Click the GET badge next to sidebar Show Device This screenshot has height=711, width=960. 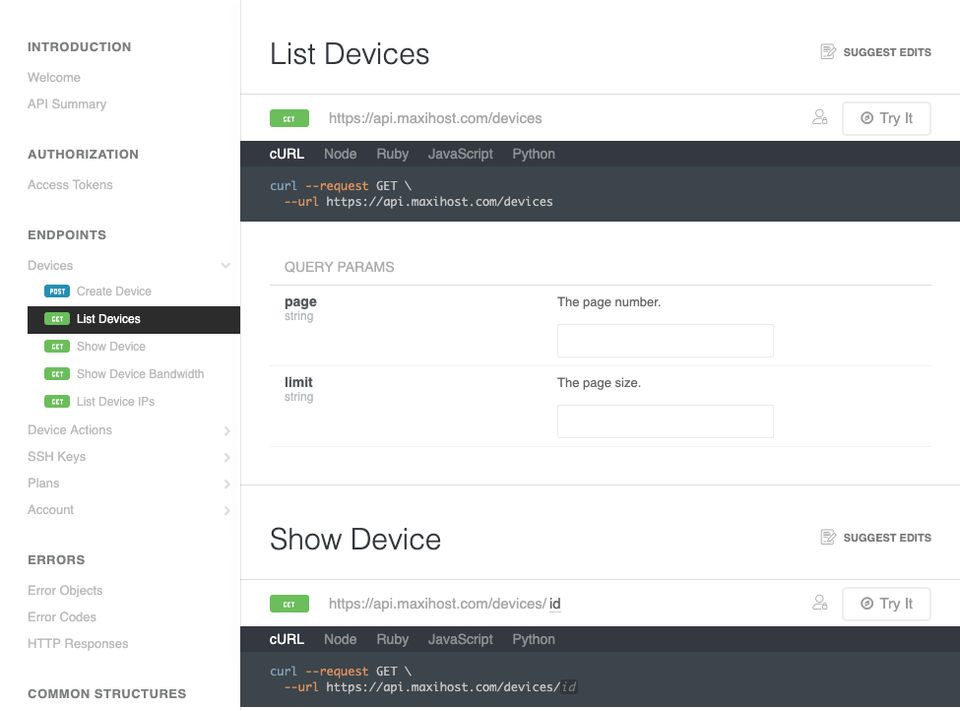coord(57,347)
